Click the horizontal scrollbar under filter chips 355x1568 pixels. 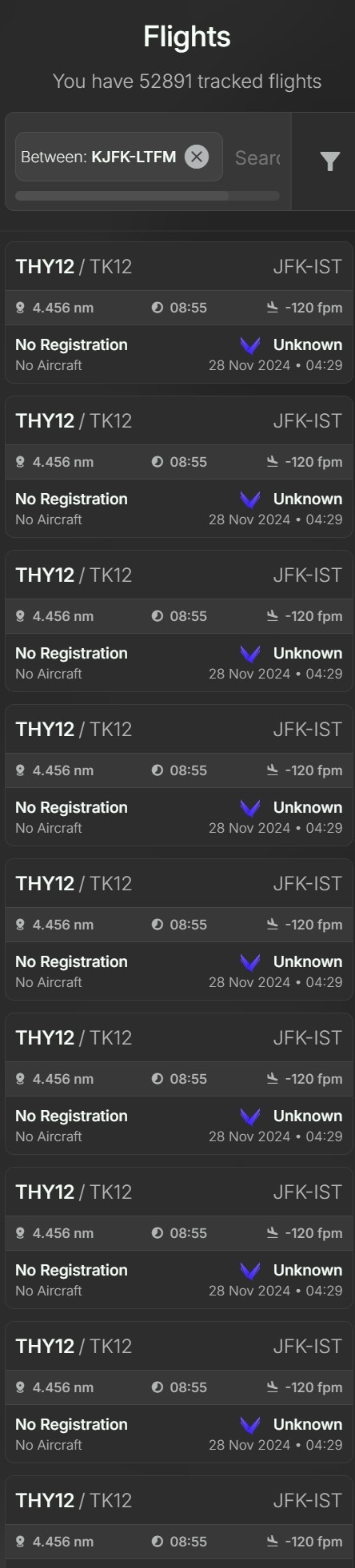pyautogui.click(x=147, y=196)
